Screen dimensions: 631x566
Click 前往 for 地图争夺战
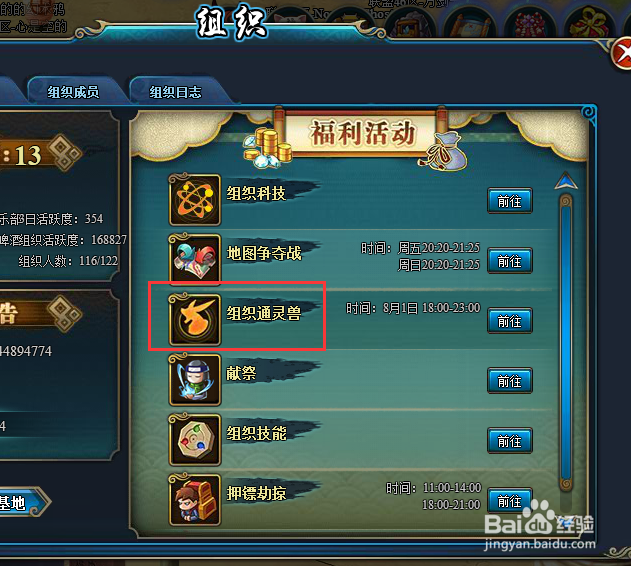click(x=509, y=261)
